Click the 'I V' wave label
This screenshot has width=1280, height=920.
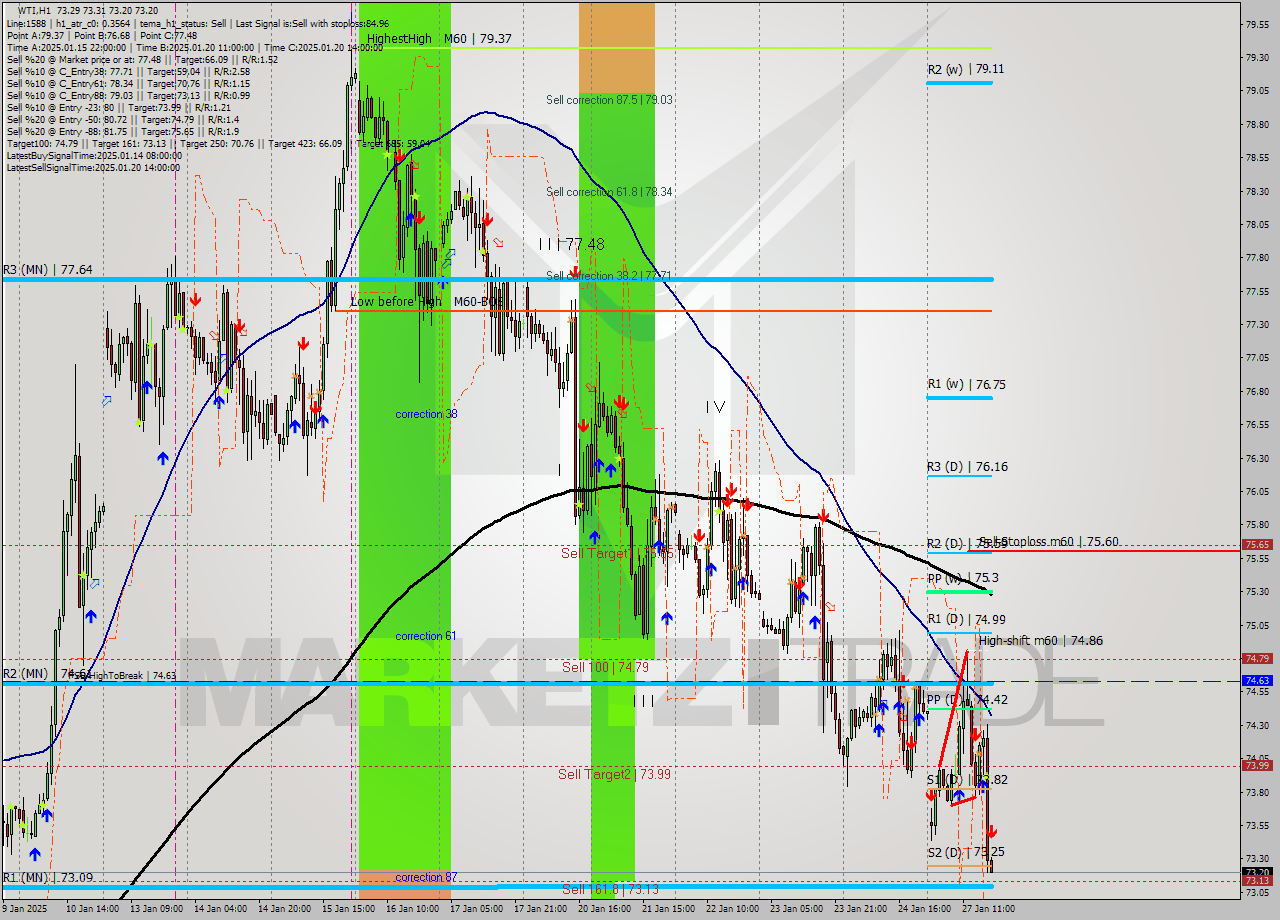[x=715, y=407]
